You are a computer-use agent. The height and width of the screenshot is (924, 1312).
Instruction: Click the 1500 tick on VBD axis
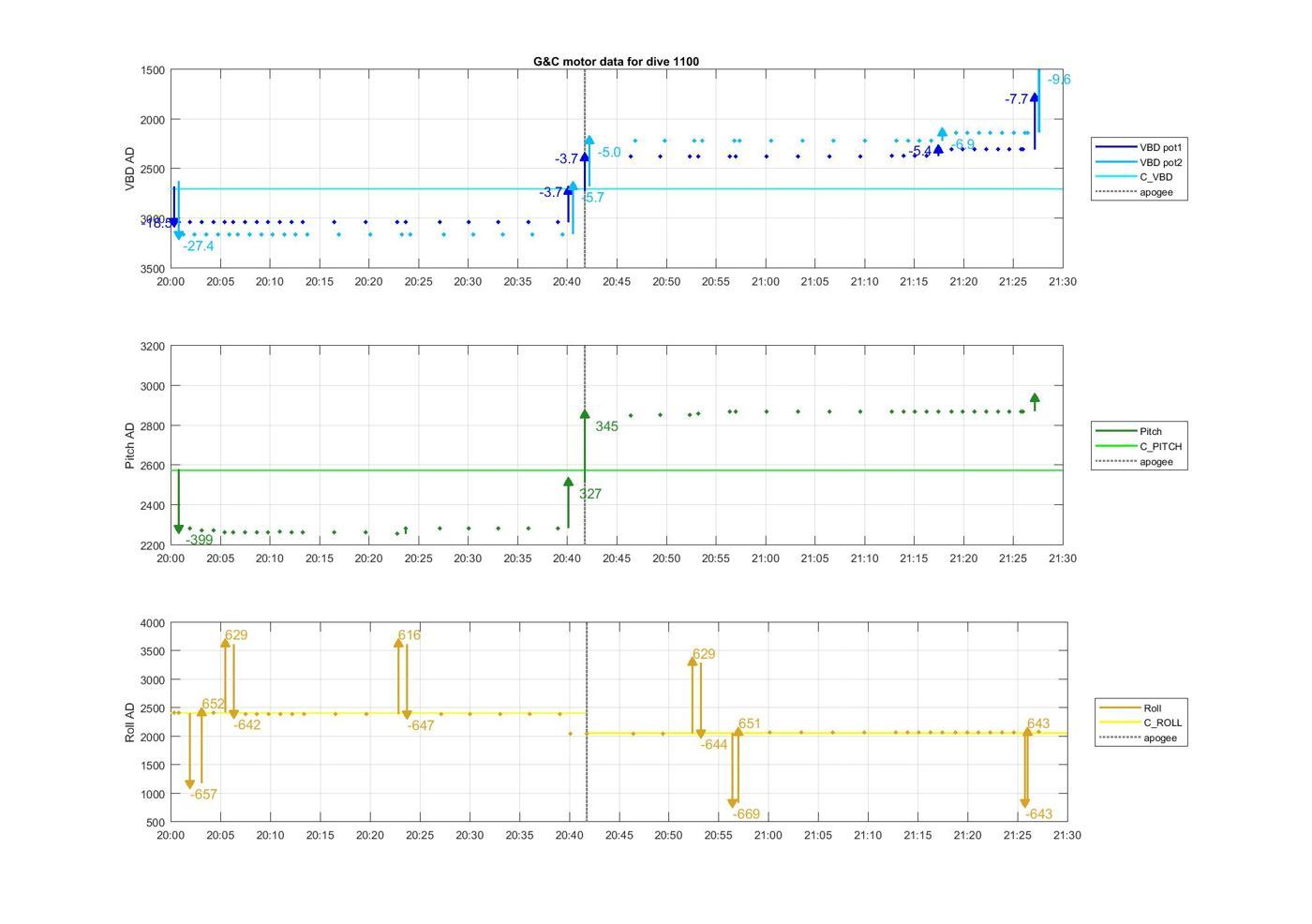(x=155, y=70)
